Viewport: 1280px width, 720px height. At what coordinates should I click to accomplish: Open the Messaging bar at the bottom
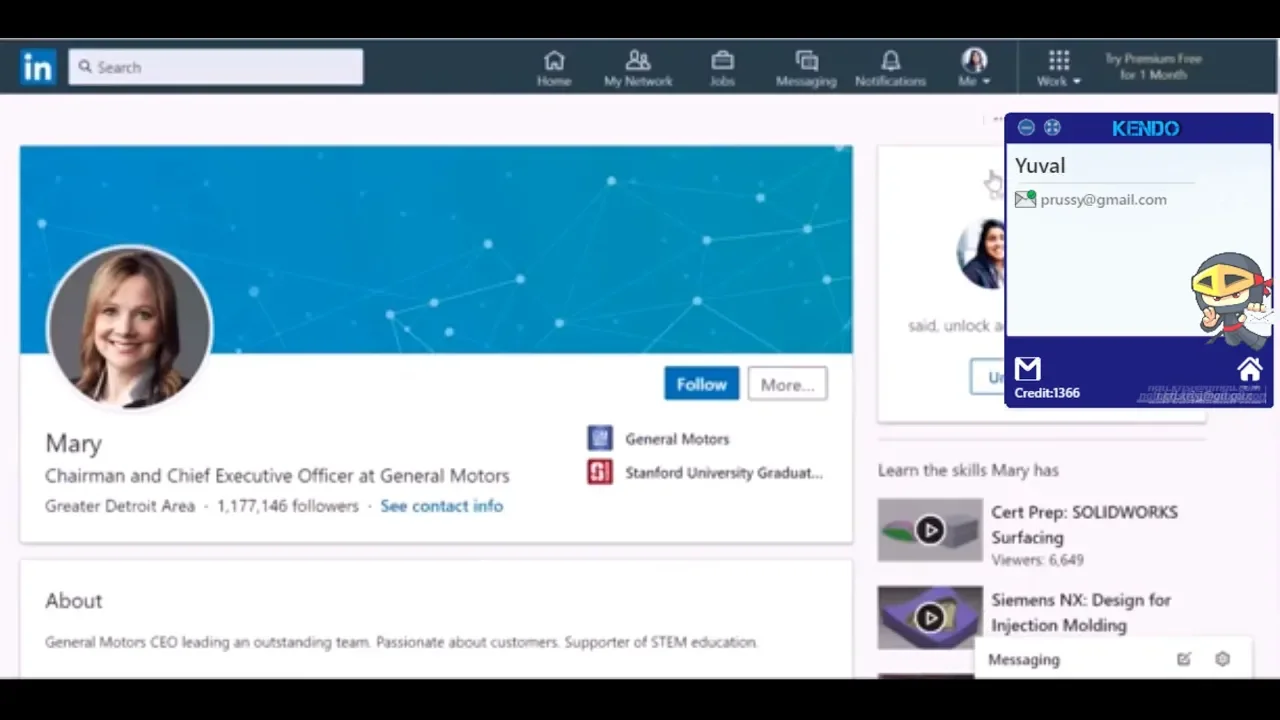[x=1112, y=659]
